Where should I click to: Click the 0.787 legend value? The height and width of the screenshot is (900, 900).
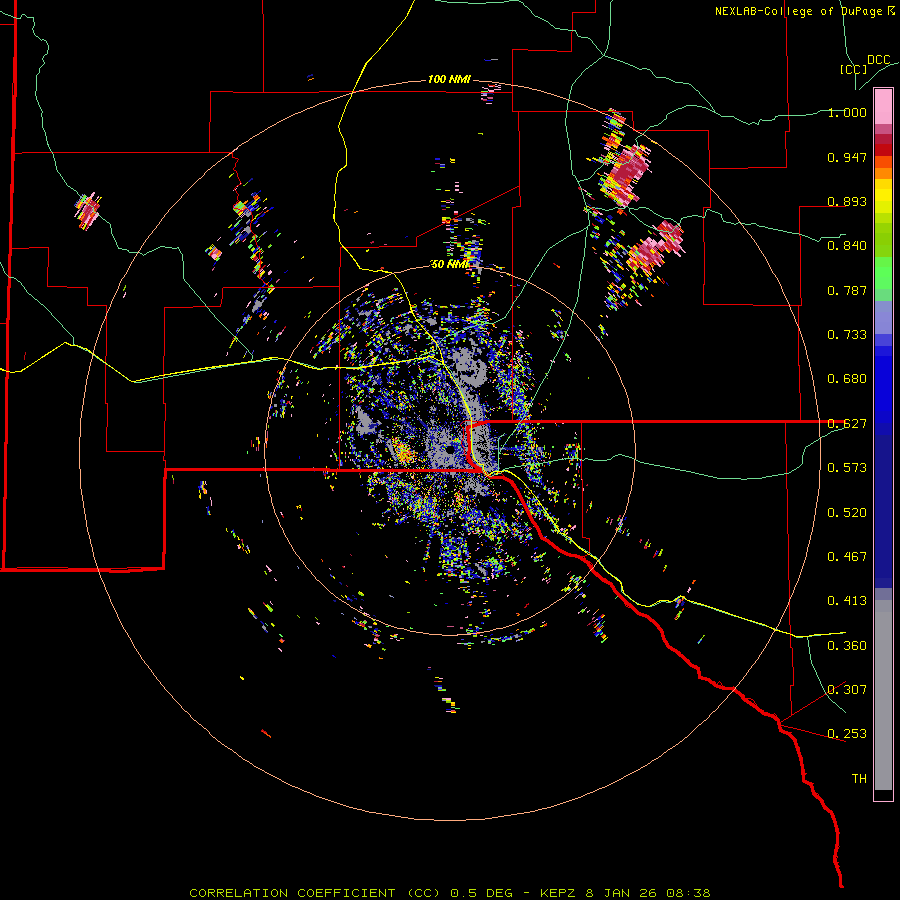pos(847,290)
